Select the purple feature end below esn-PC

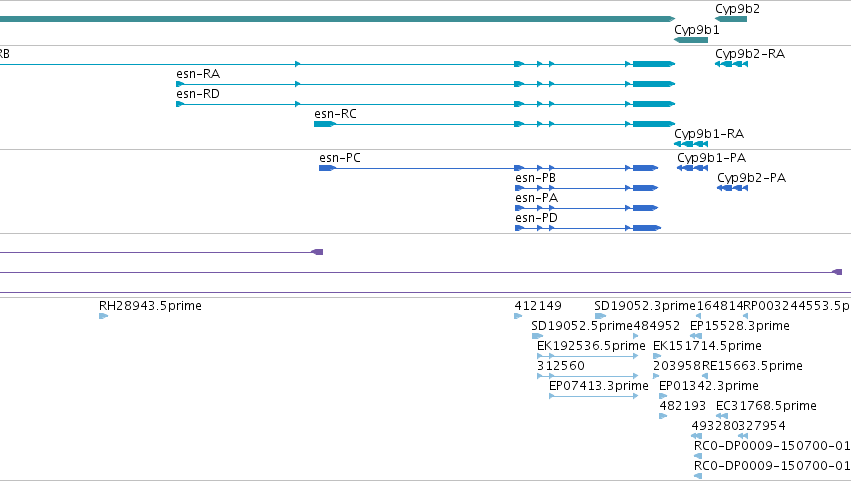coord(317,252)
